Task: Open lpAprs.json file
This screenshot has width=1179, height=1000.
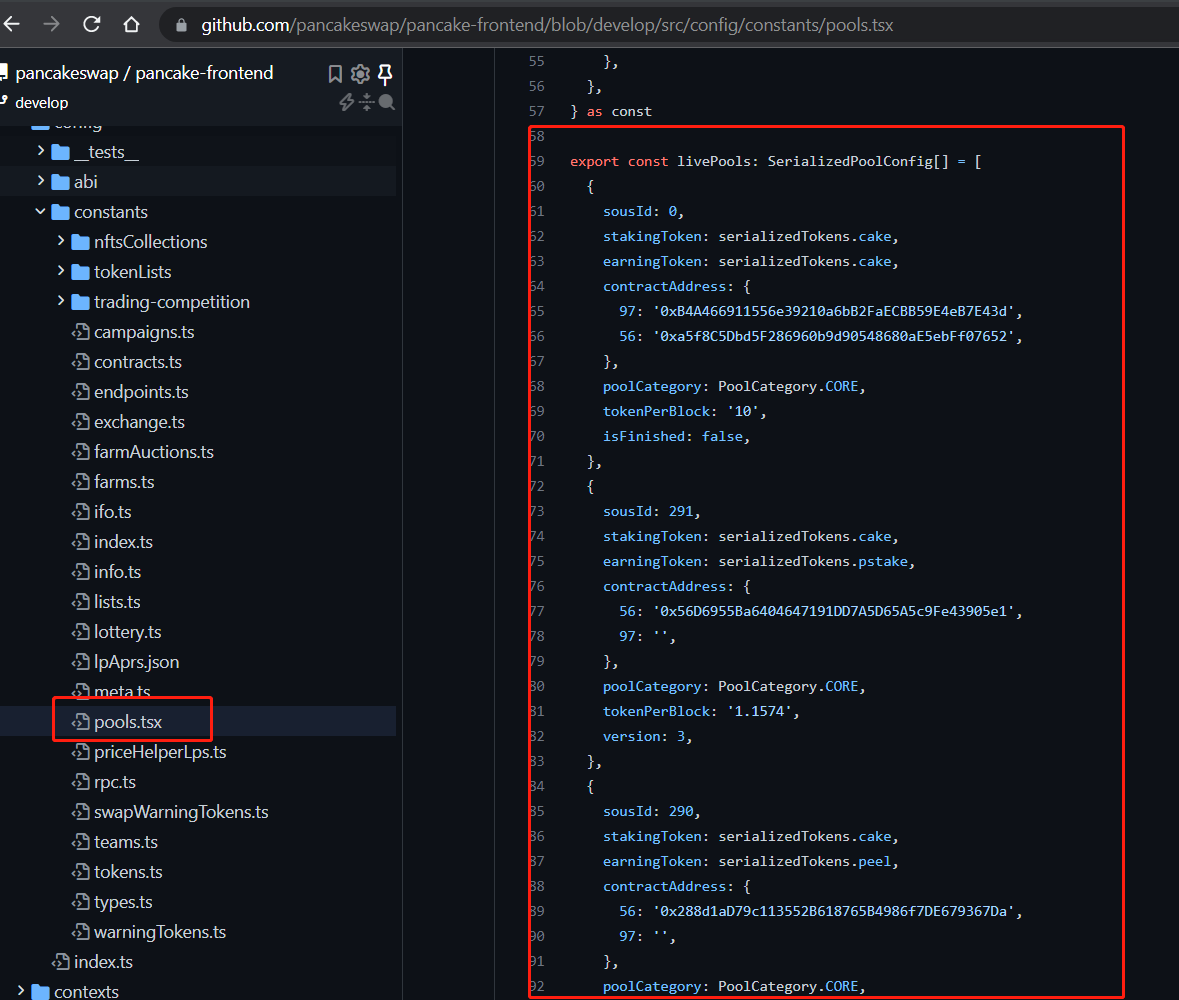Action: (136, 662)
